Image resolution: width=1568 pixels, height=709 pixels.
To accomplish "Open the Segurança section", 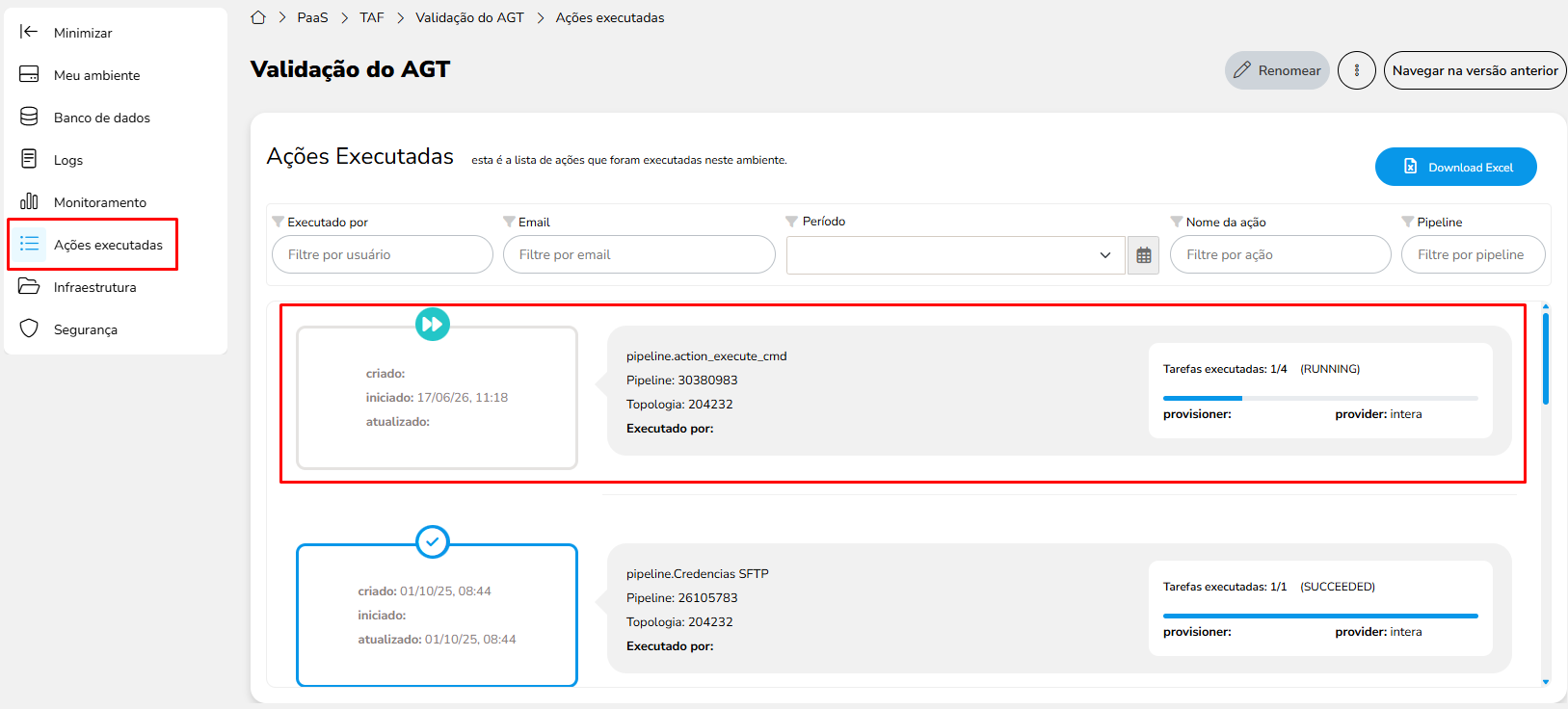I will [86, 329].
